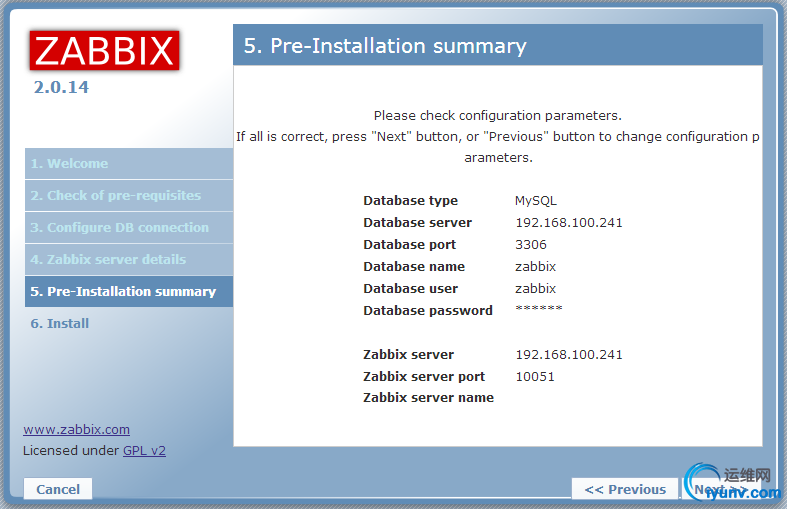This screenshot has width=787, height=509.
Task: Proceed with the Next >> button
Action: coord(721,489)
